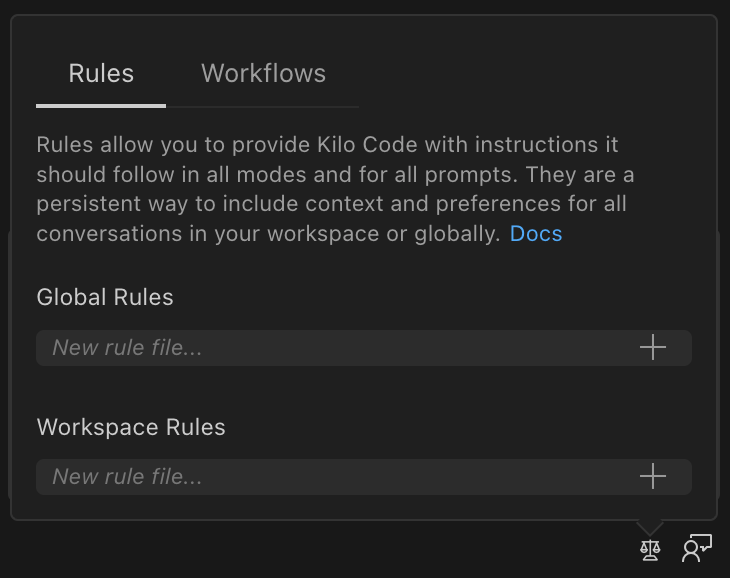Select the Rules tab
Image resolution: width=730 pixels, height=578 pixels.
101,73
